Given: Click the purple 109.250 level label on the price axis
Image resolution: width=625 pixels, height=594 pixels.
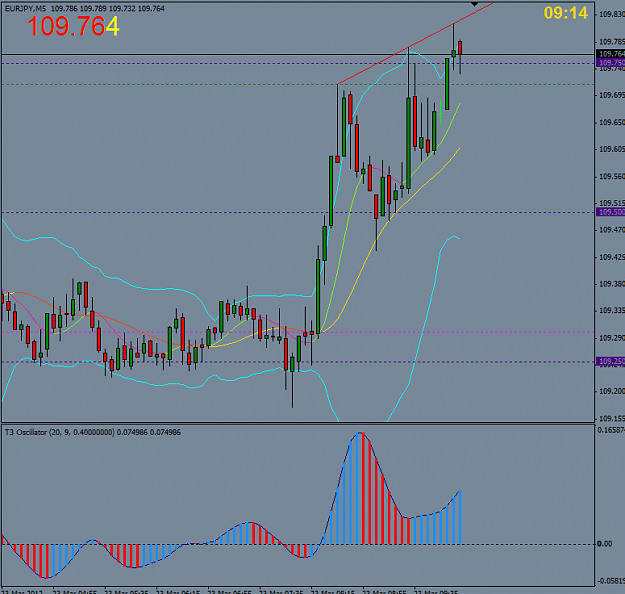Looking at the screenshot, I should (610, 361).
